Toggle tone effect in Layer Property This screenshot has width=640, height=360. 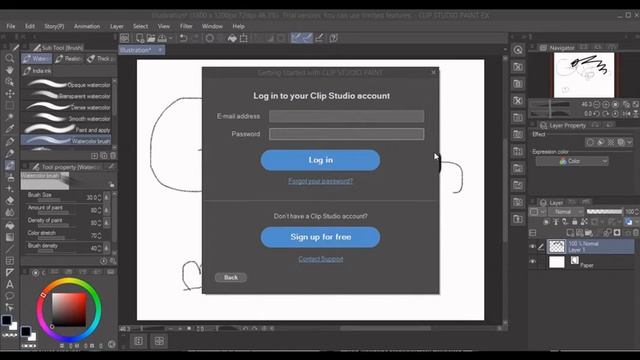coord(611,142)
